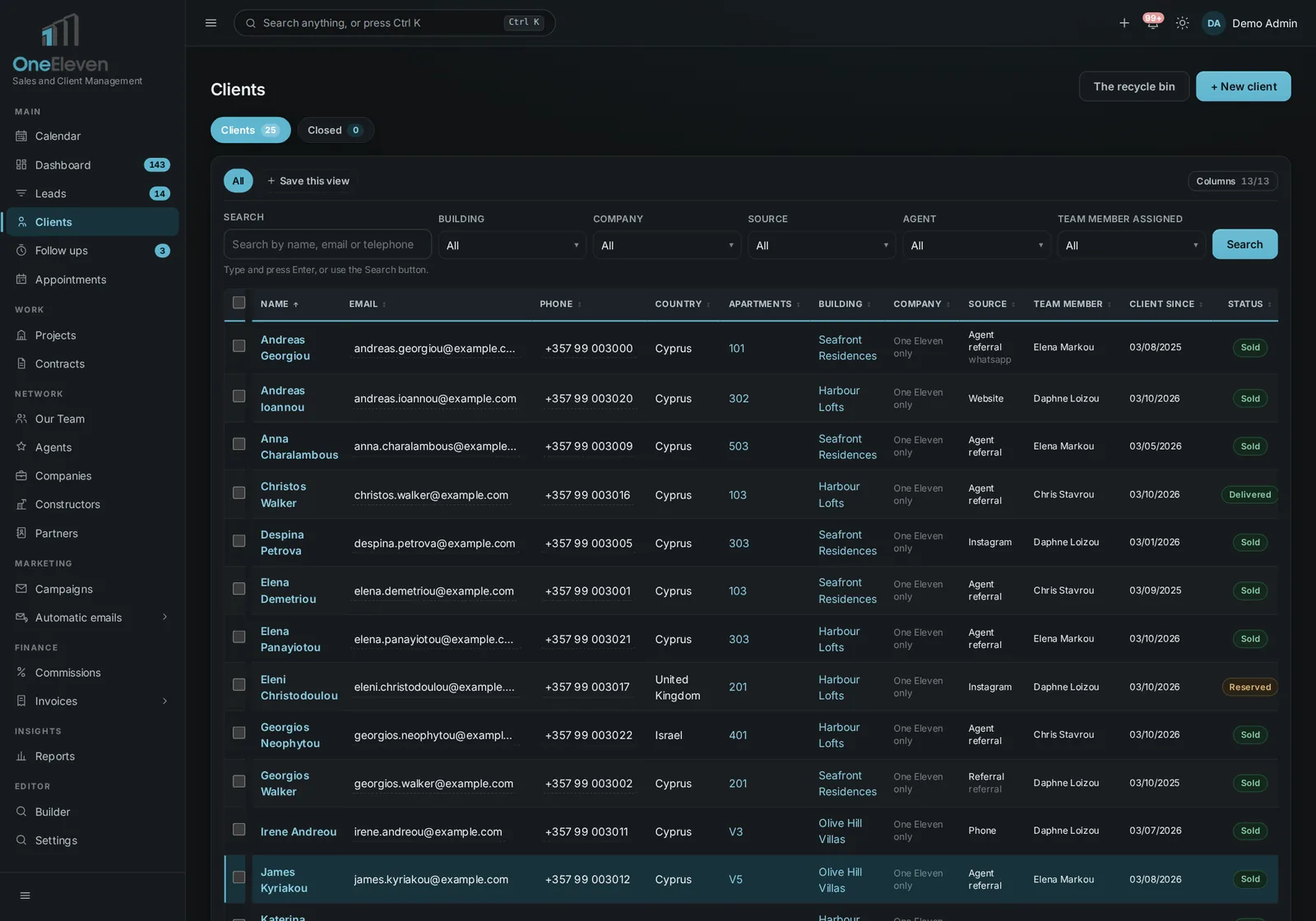
Task: Toggle the light/dark theme sun icon
Action: coord(1182,23)
